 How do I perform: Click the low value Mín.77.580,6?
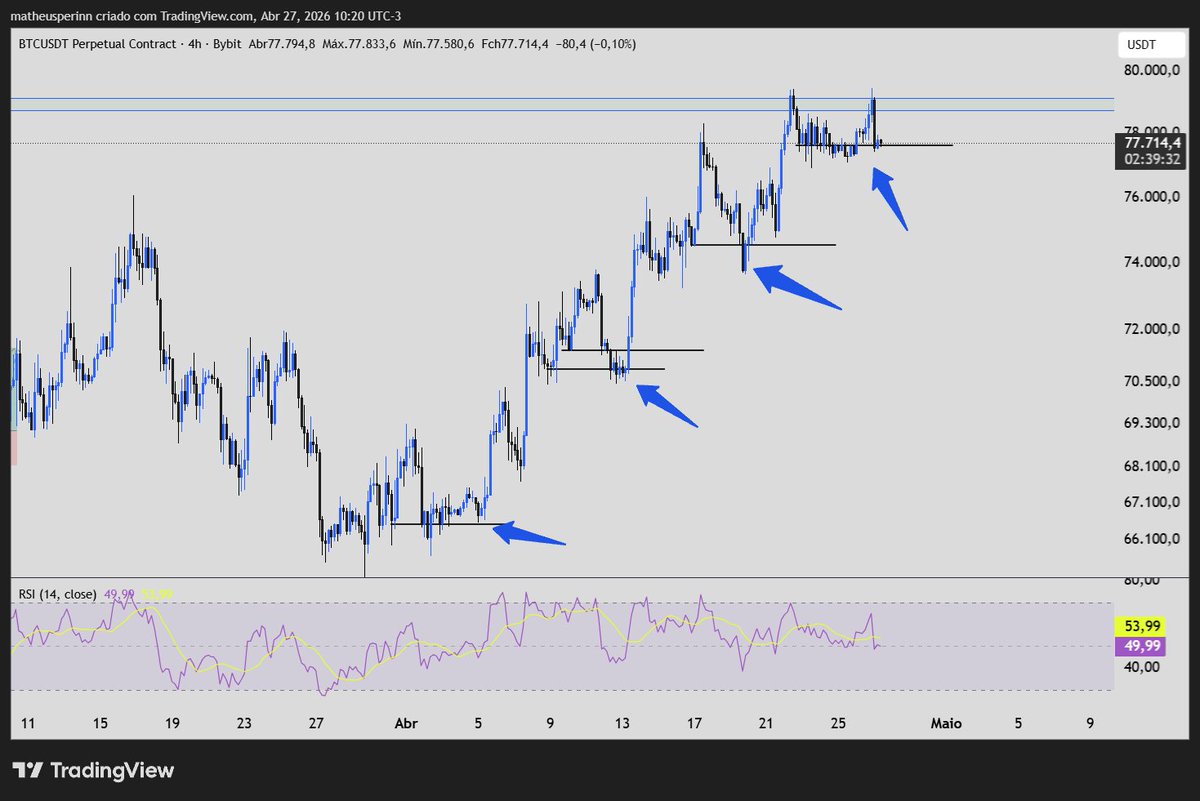pyautogui.click(x=440, y=44)
